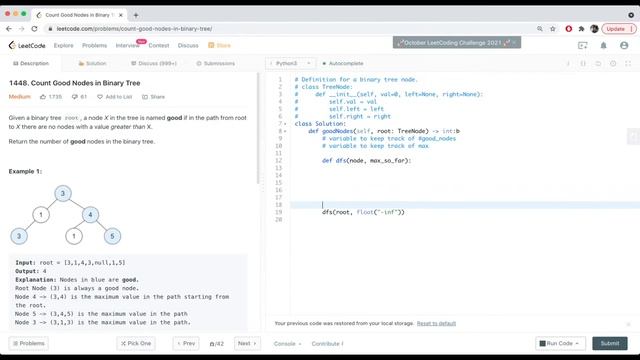Open the Python3 language dropdown
Image resolution: width=640 pixels, height=360 pixels.
290,63
